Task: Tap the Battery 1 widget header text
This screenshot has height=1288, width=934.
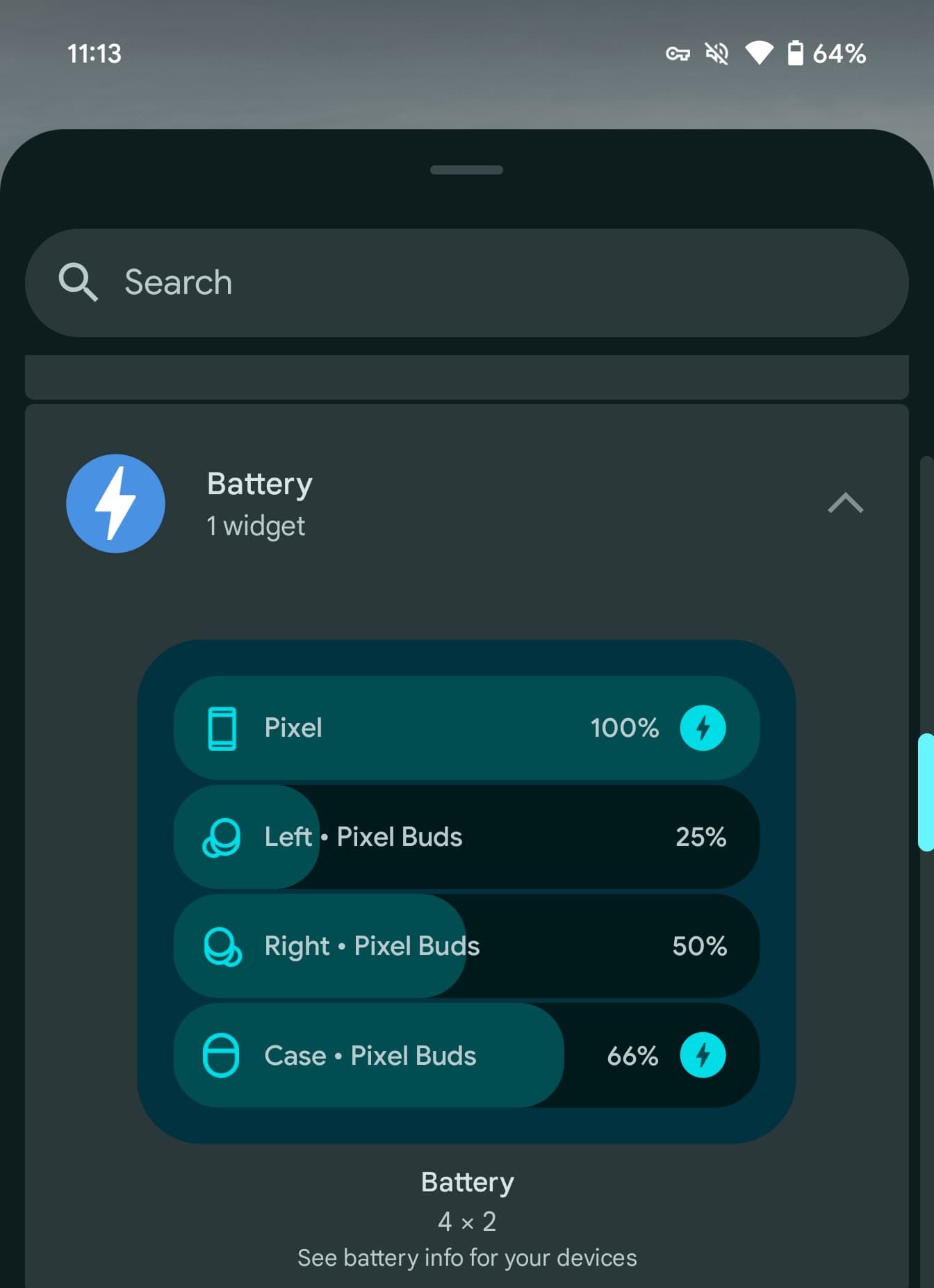Action: point(259,504)
